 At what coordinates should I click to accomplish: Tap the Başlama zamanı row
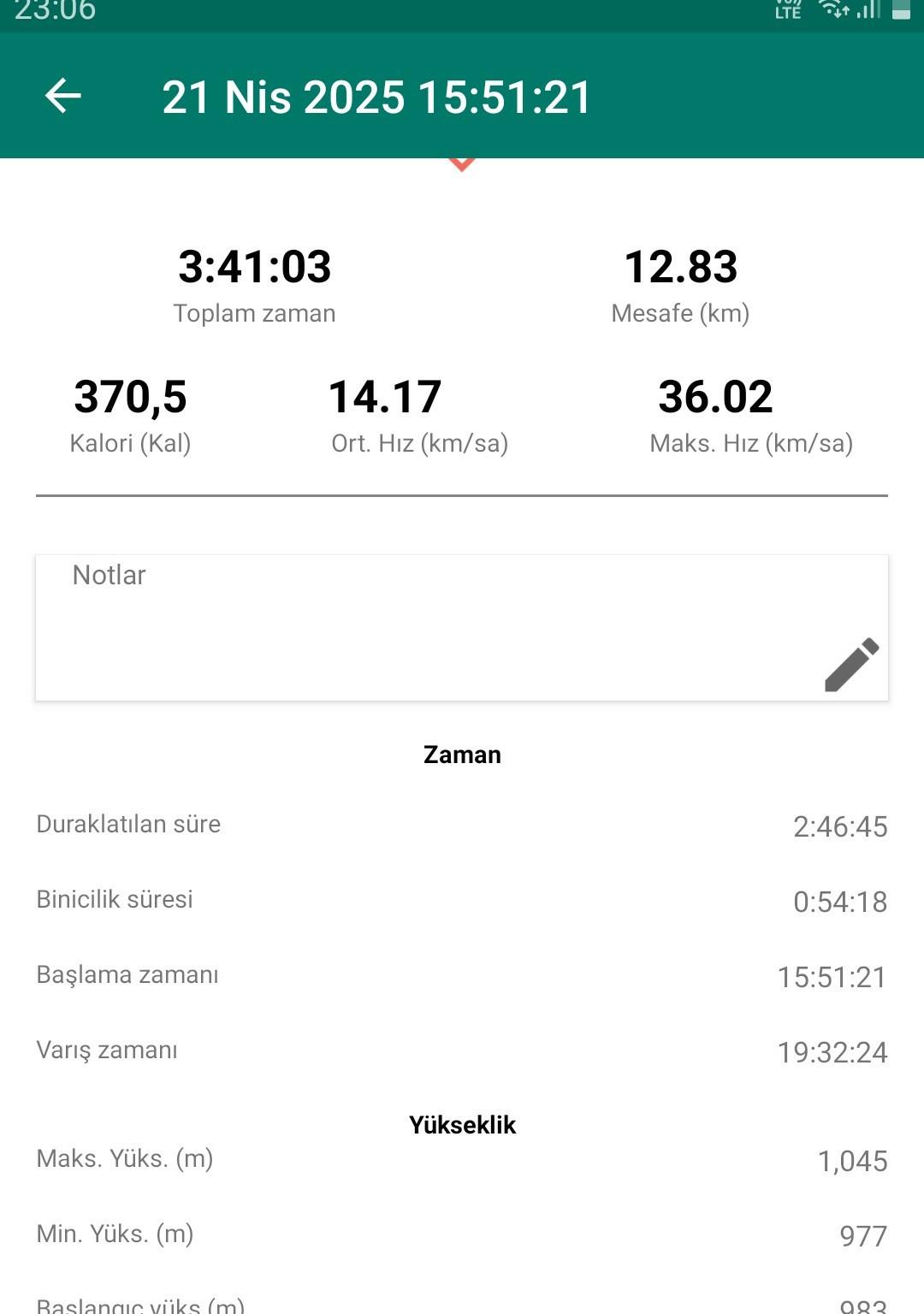[x=462, y=976]
